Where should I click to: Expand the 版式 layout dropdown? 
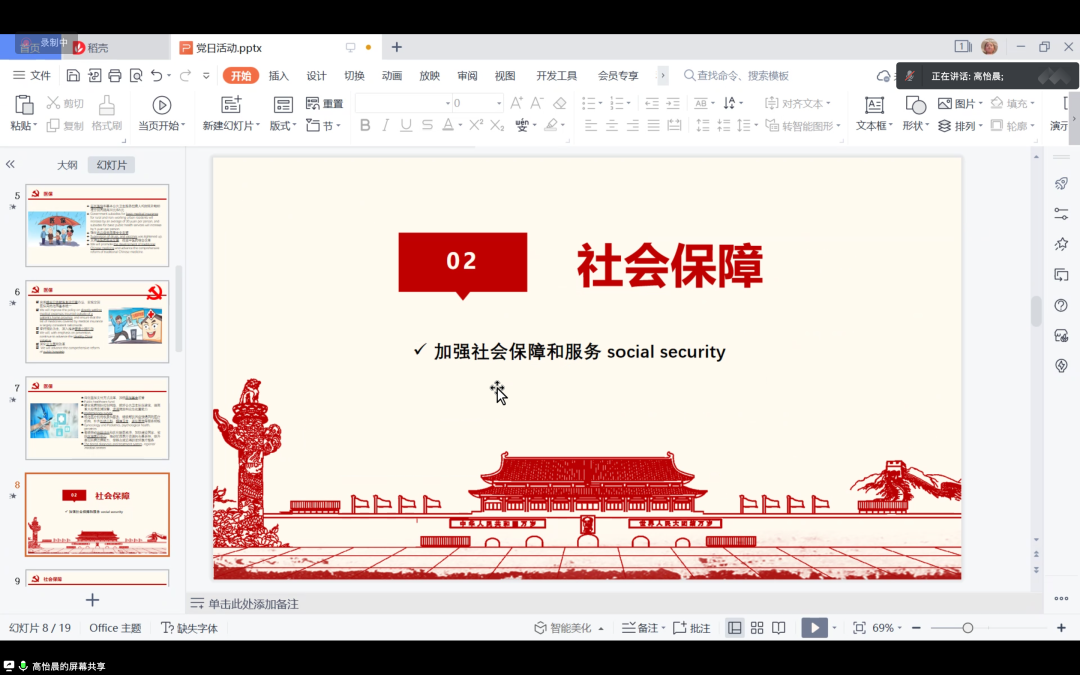(x=283, y=126)
